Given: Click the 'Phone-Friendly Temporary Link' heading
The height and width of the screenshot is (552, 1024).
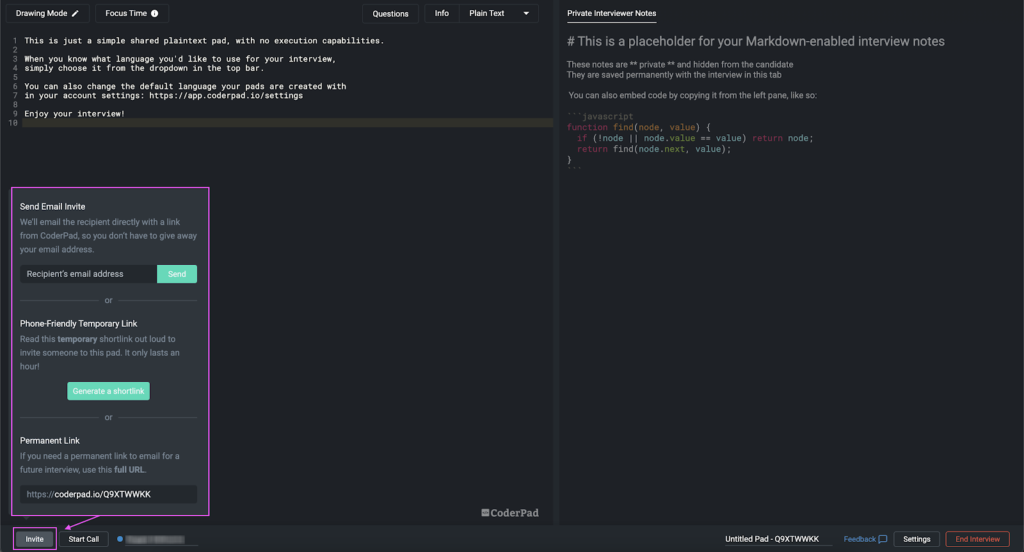Looking at the screenshot, I should [x=78, y=323].
